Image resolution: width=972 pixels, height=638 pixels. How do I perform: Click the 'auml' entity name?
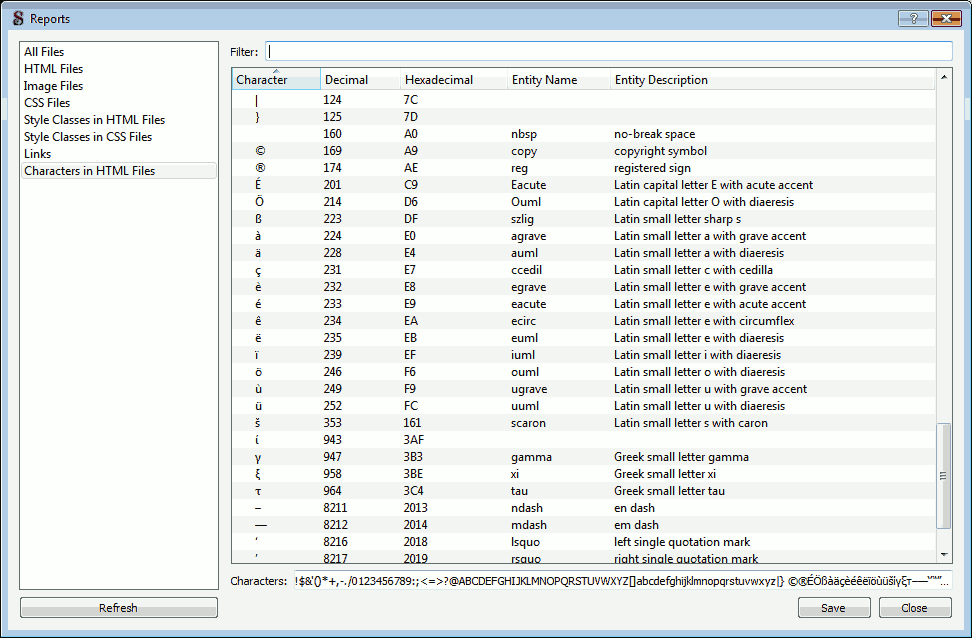pyautogui.click(x=524, y=253)
